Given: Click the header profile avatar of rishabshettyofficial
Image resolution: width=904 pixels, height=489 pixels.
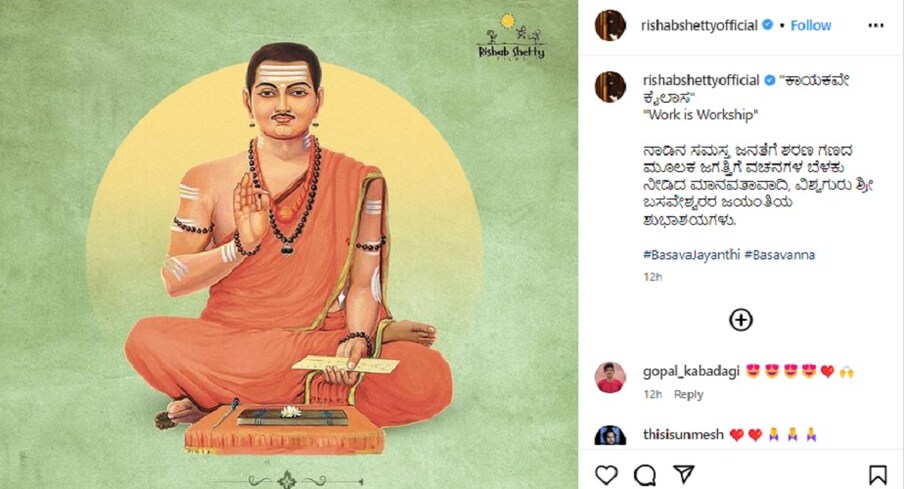Looking at the screenshot, I should [611, 25].
